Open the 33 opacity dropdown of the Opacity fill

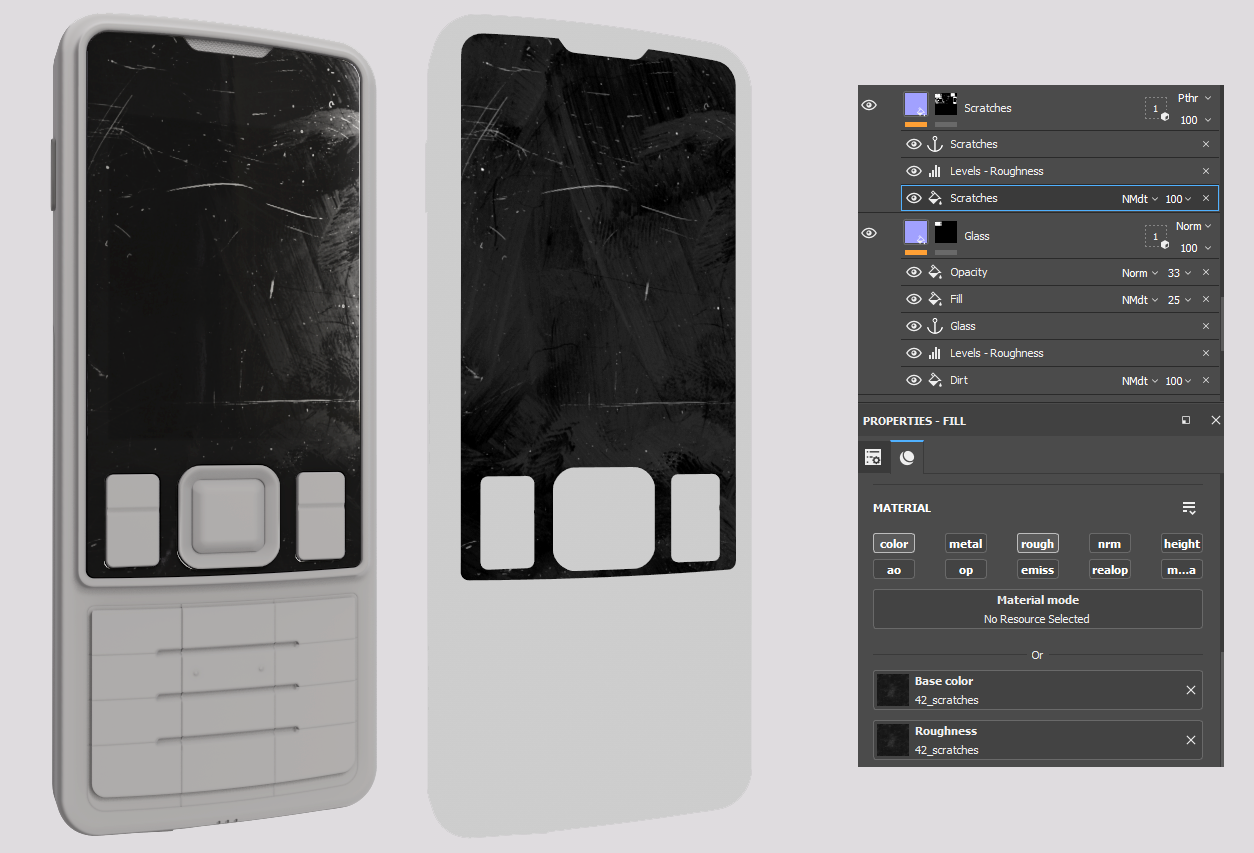pyautogui.click(x=1180, y=273)
